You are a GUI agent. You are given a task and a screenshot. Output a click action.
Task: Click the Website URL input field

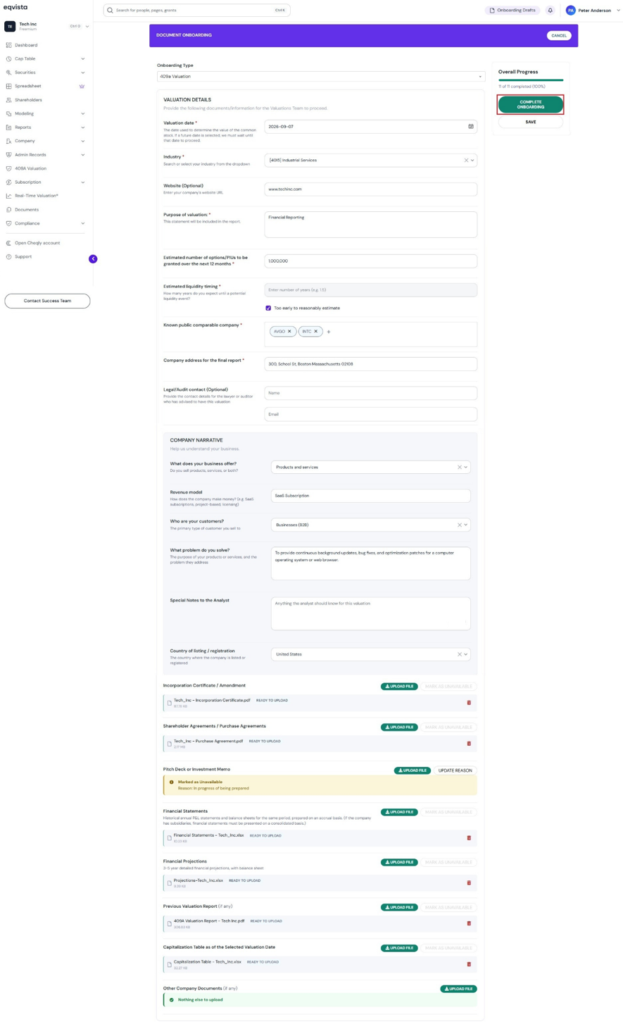click(x=370, y=189)
